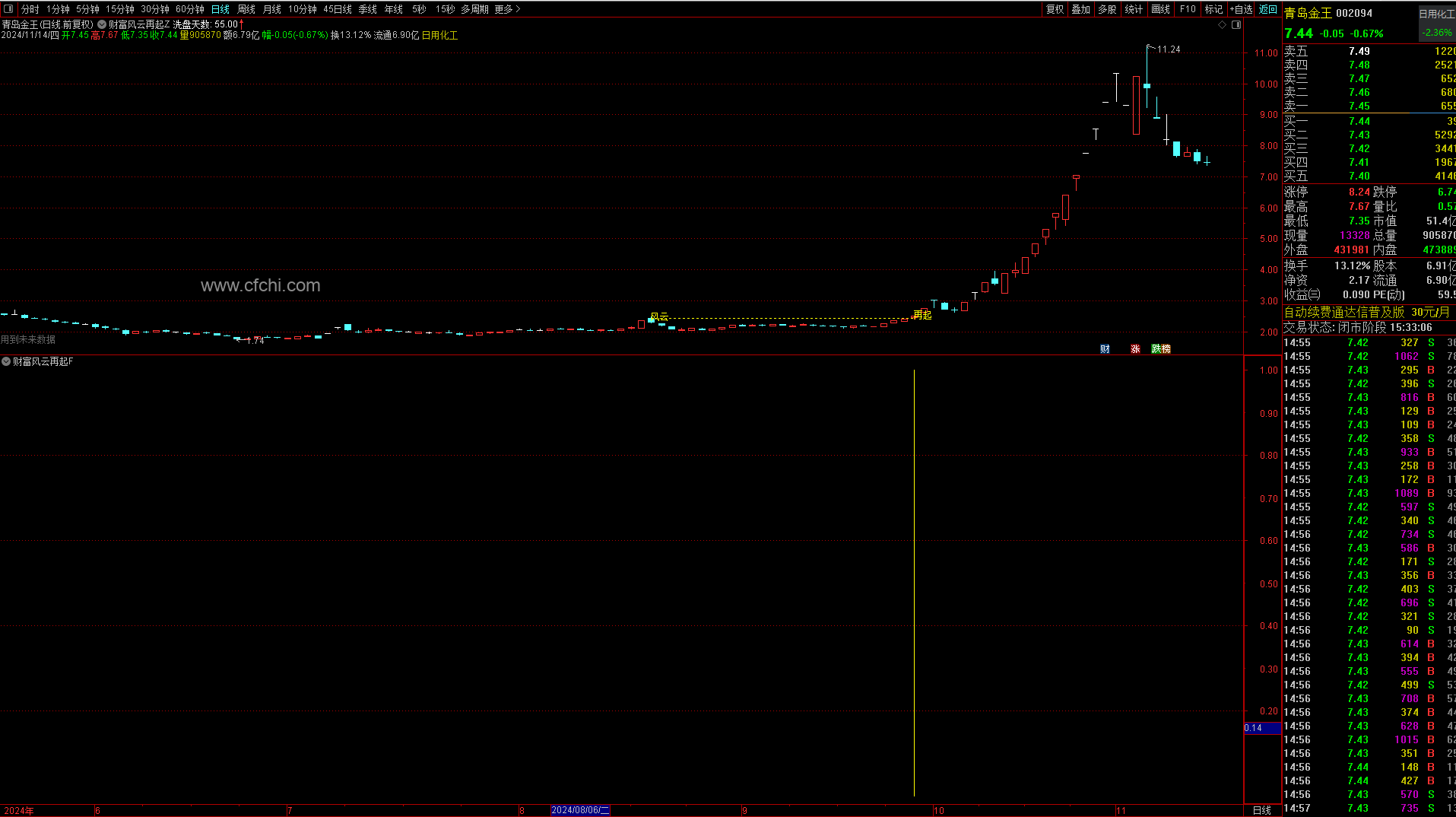Click the 11.24 high price label
Screen dimensions: 1456x817
[x=1169, y=49]
